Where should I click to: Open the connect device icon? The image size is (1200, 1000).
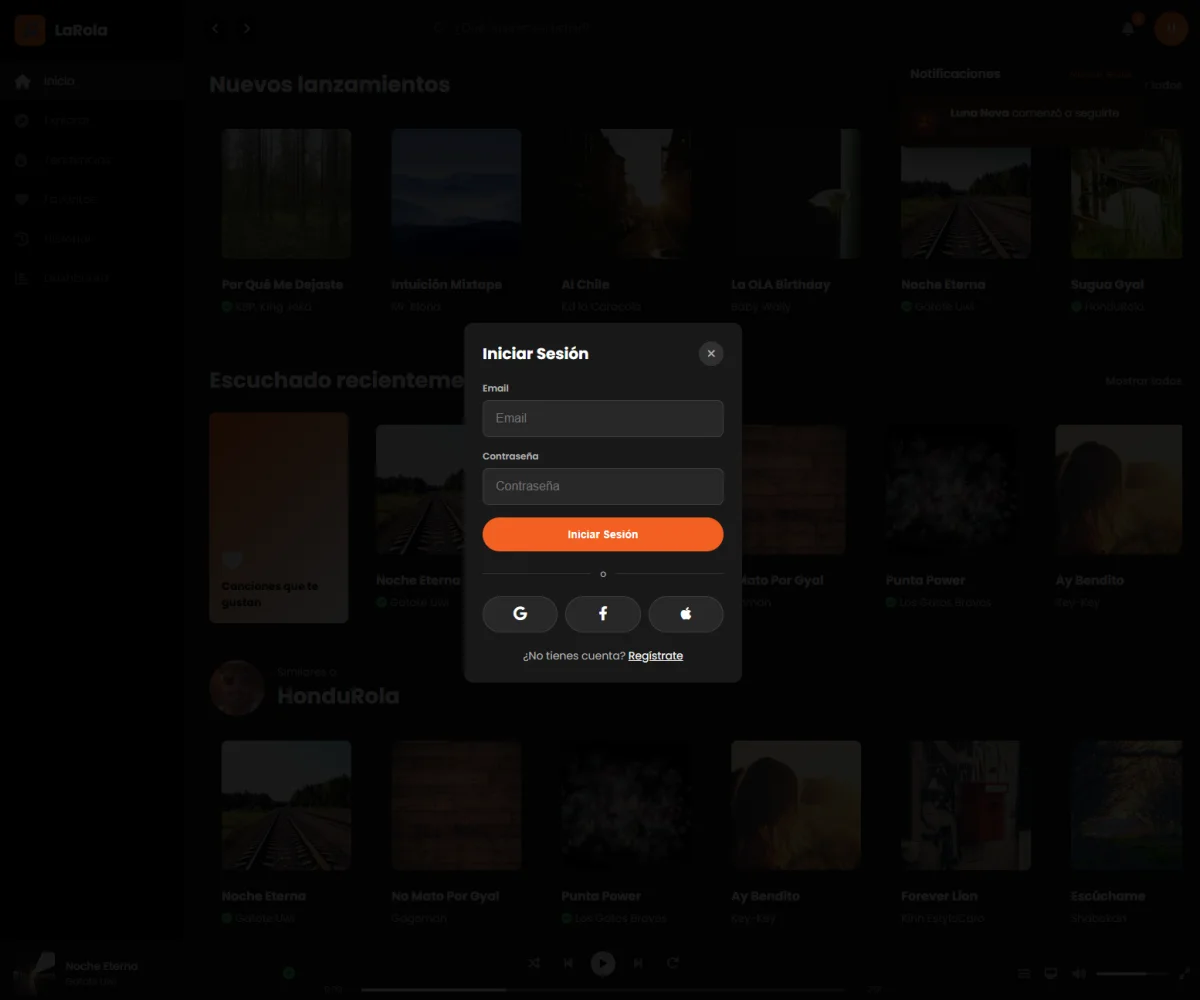click(1051, 973)
